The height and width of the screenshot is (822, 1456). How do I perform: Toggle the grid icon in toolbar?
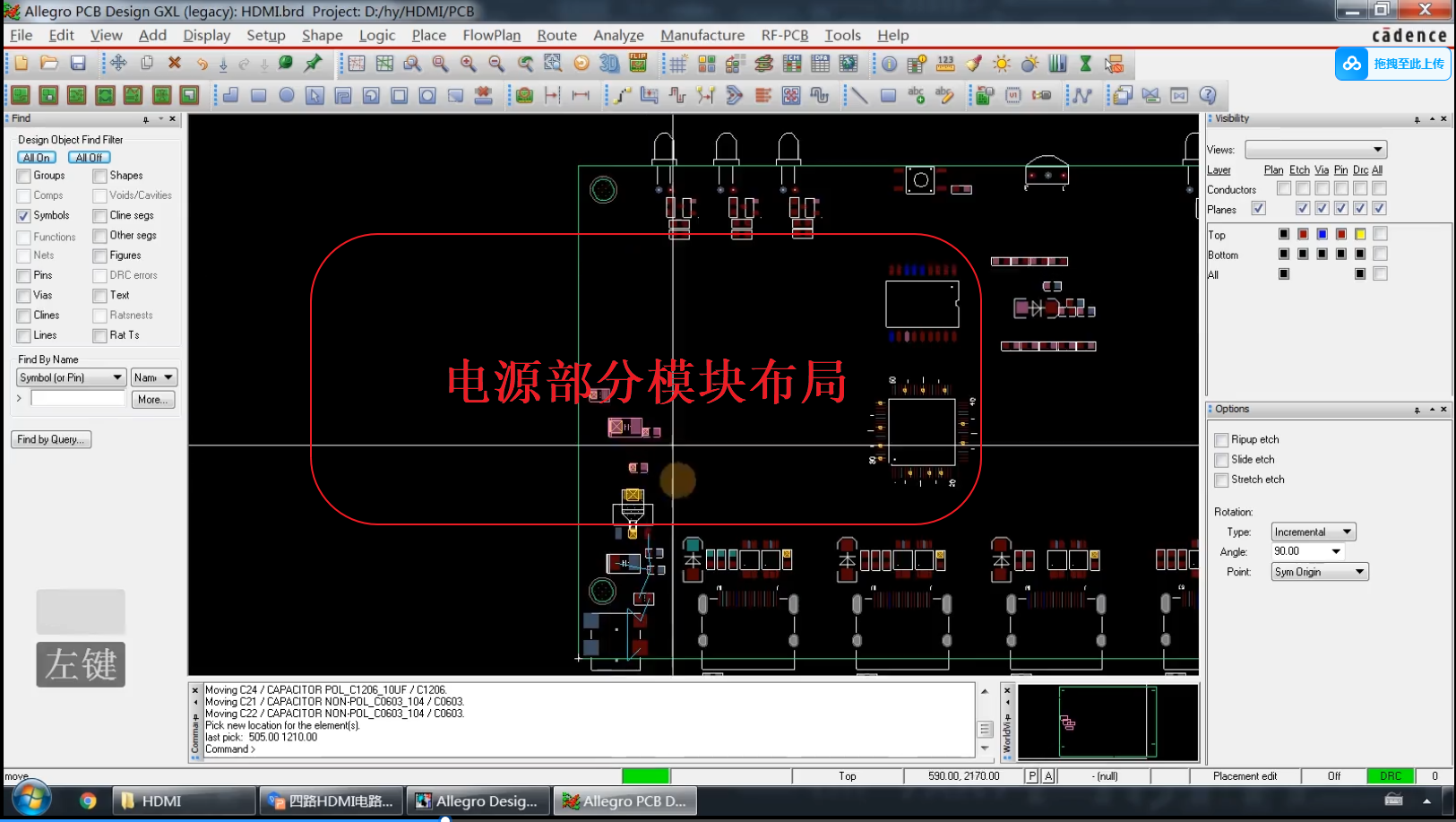point(678,64)
